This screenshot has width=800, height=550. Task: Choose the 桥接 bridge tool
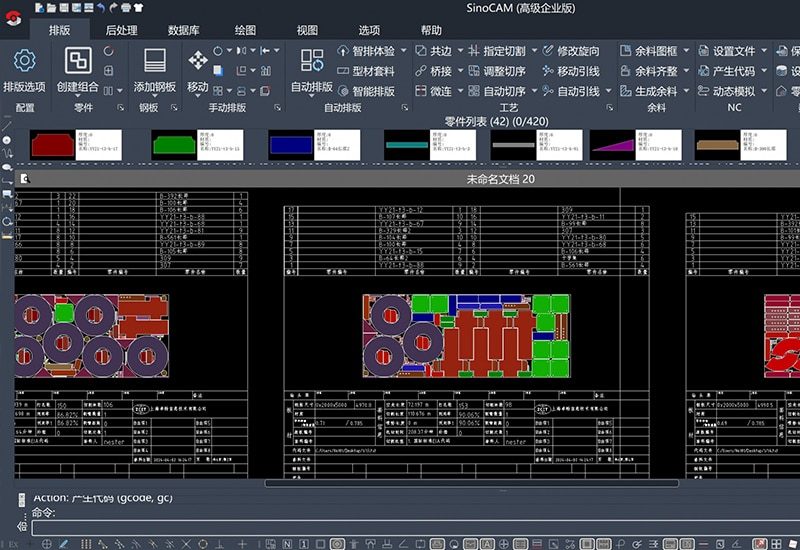[434, 71]
